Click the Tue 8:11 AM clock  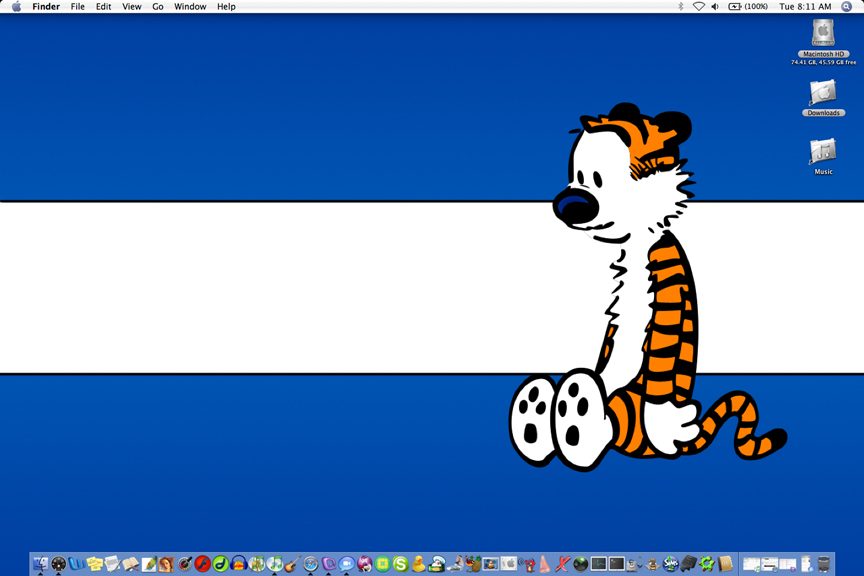point(805,7)
